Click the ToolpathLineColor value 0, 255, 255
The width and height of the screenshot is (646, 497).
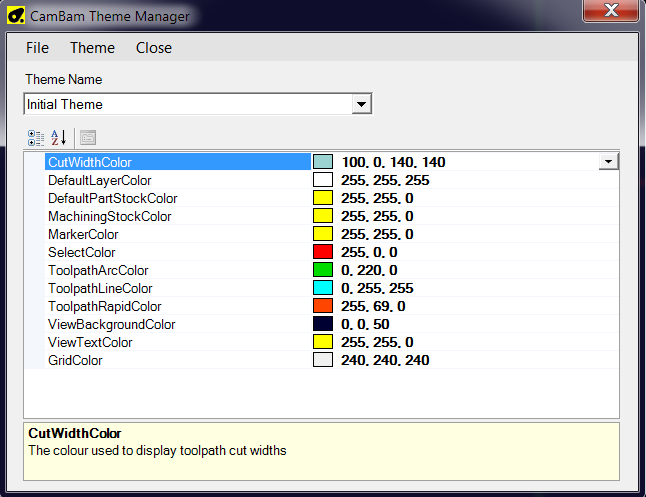click(x=377, y=288)
